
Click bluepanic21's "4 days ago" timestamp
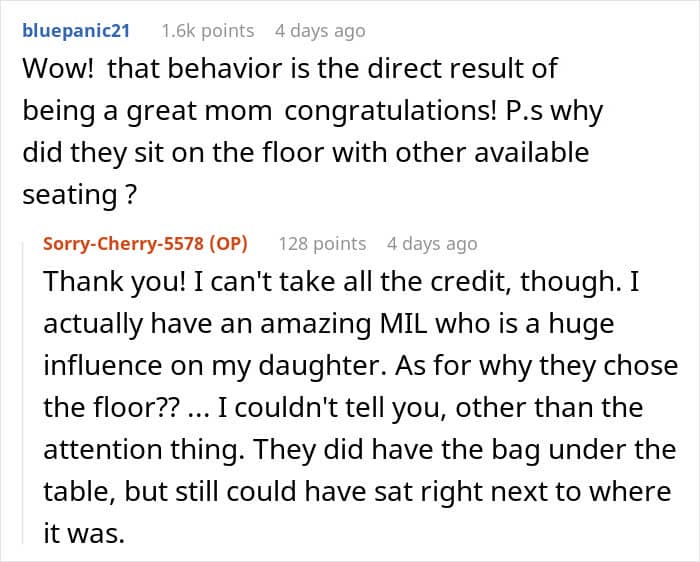320,31
